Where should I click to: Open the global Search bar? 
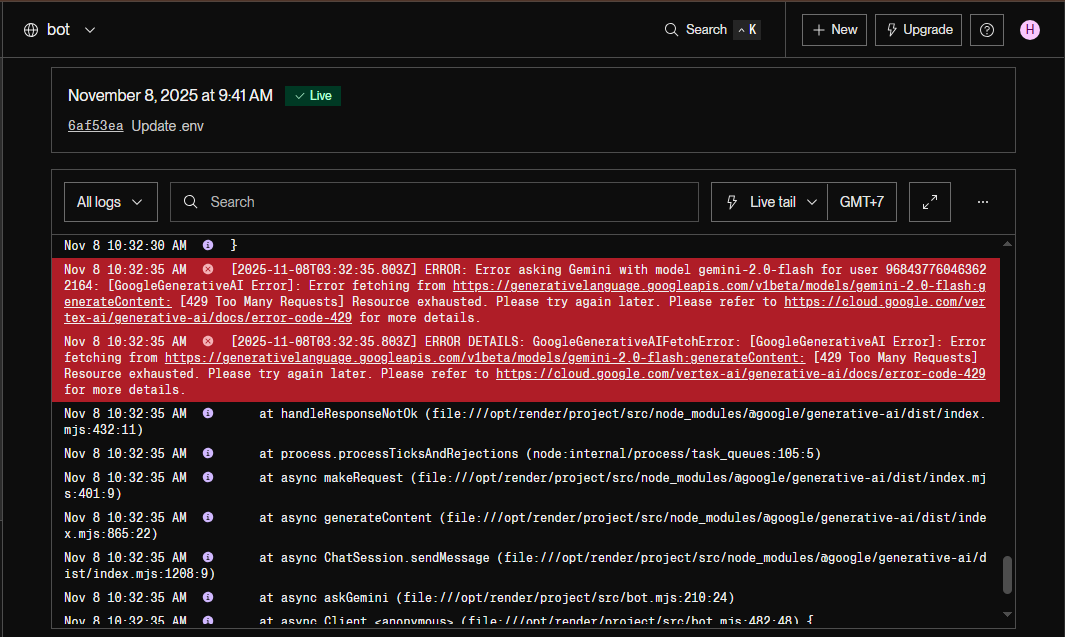tap(711, 30)
